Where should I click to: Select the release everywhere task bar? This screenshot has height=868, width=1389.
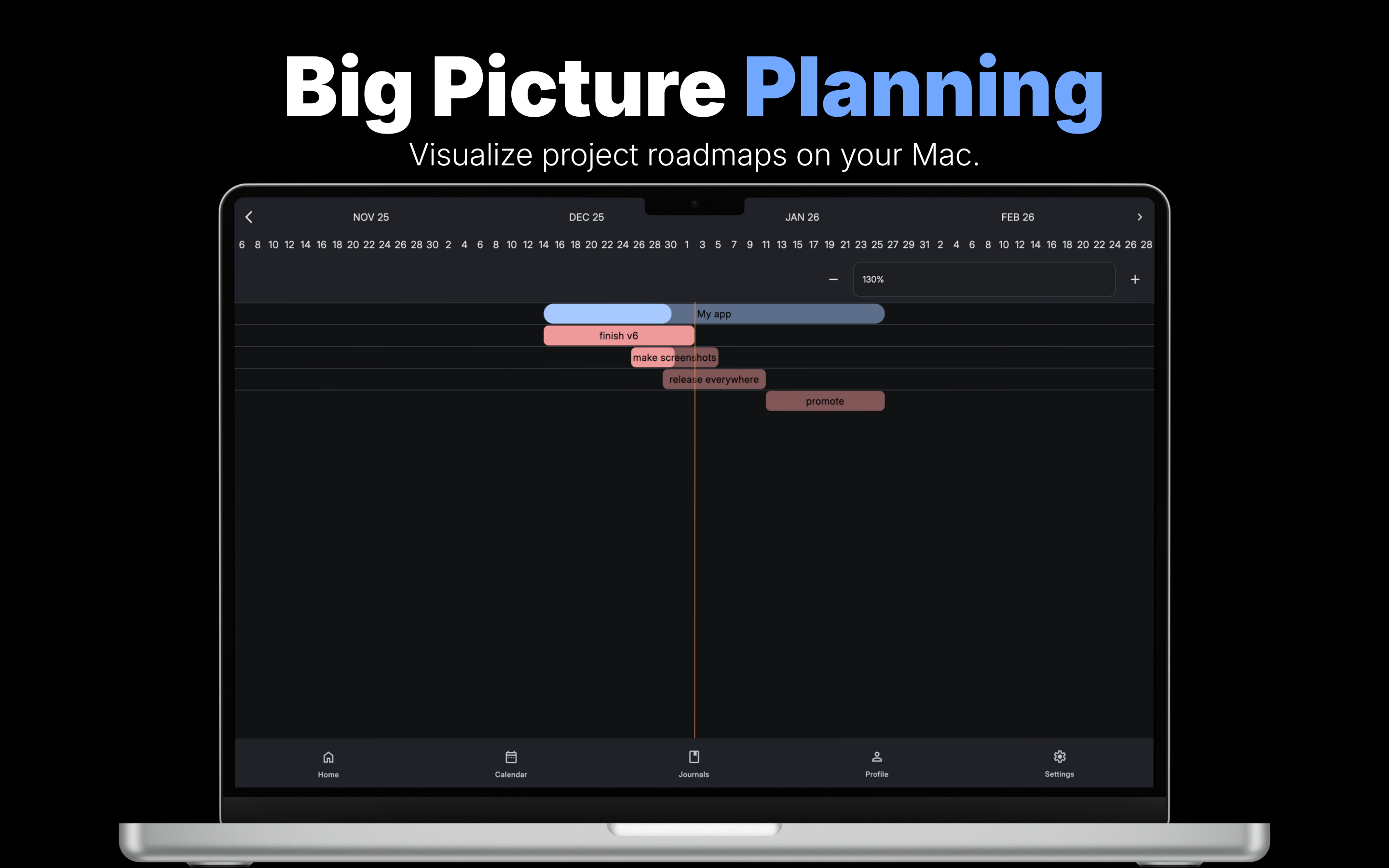click(714, 380)
